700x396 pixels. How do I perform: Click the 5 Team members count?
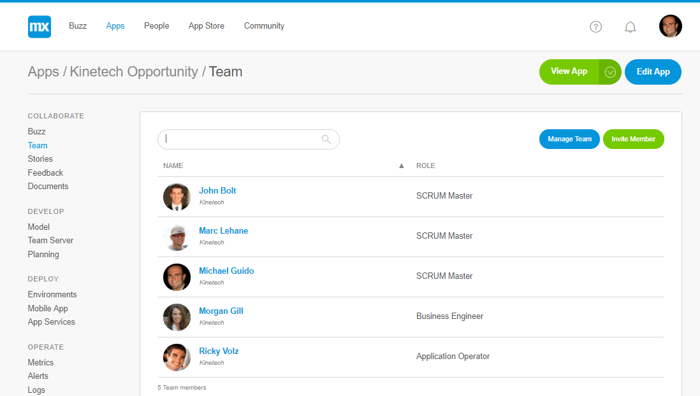(182, 388)
